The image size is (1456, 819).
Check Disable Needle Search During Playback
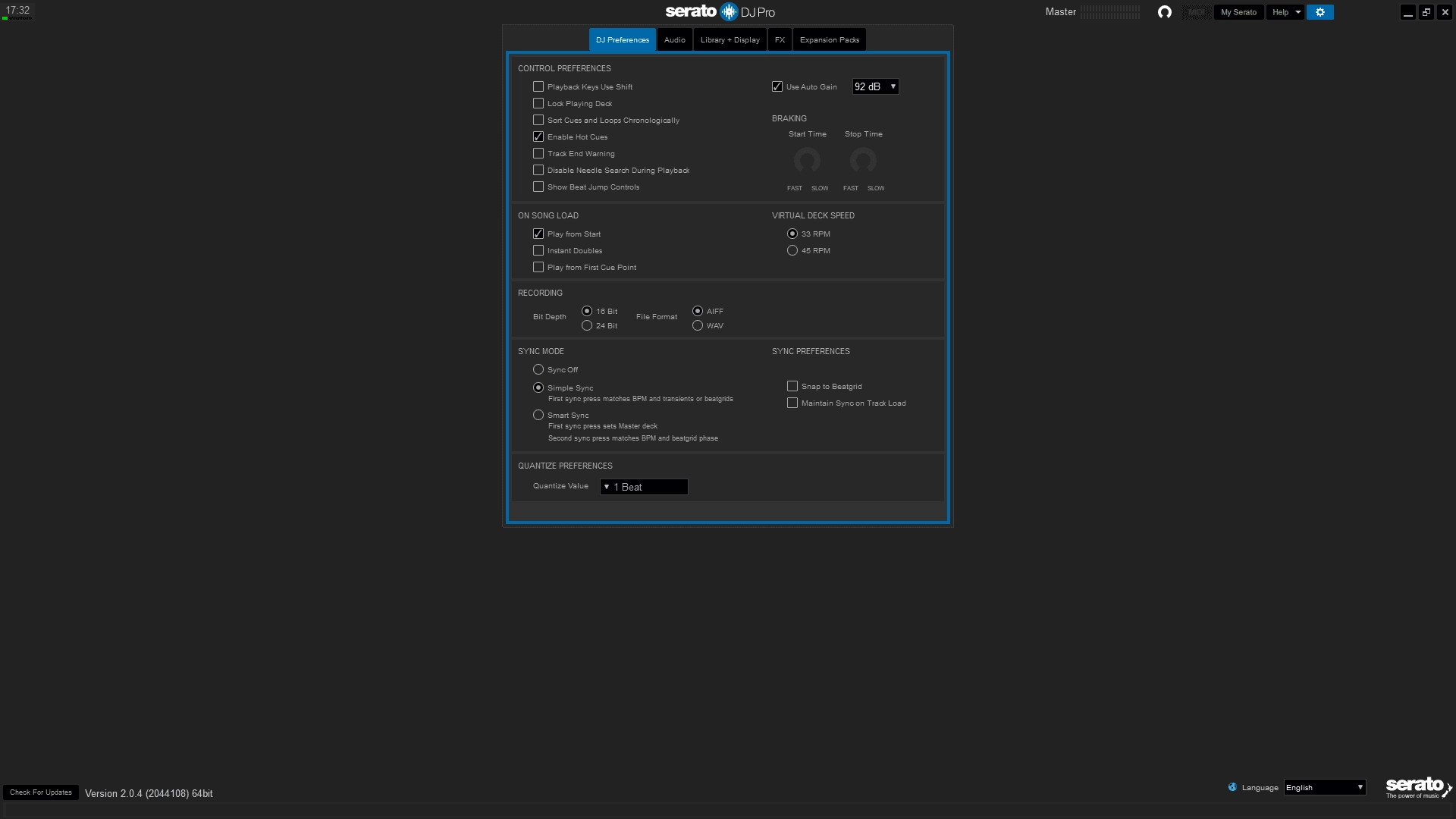(538, 171)
